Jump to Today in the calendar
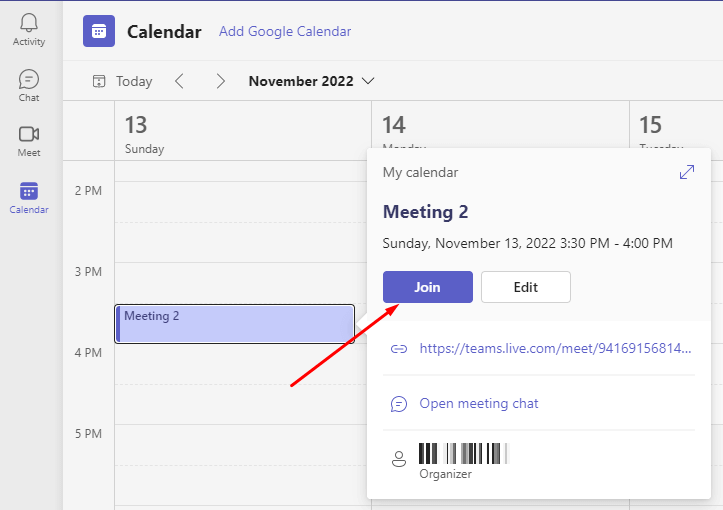723x510 pixels. point(122,81)
